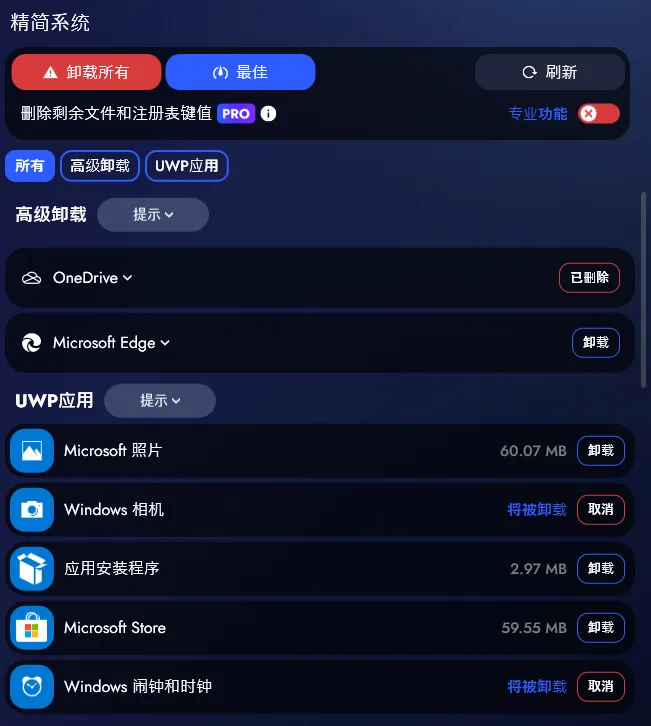Click the 应用安装程序 box icon

(x=32, y=569)
